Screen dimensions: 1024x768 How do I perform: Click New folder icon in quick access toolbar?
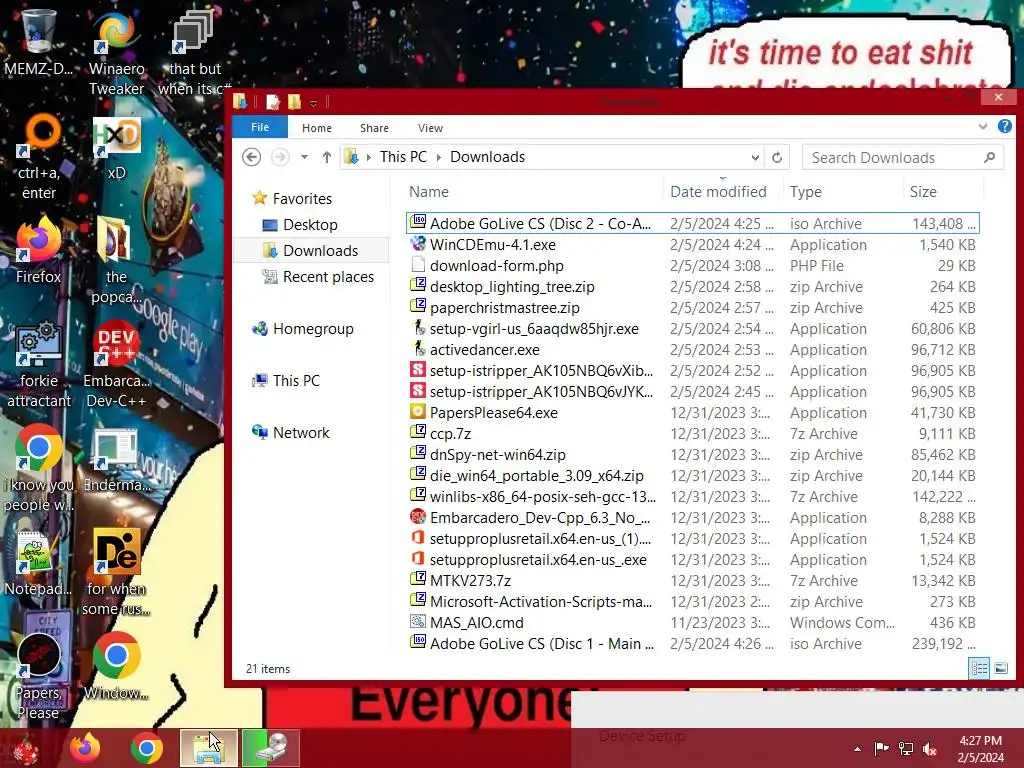(x=295, y=102)
